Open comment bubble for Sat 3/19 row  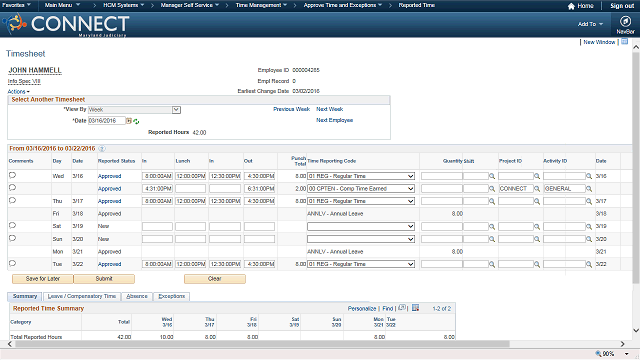pyautogui.click(x=12, y=225)
